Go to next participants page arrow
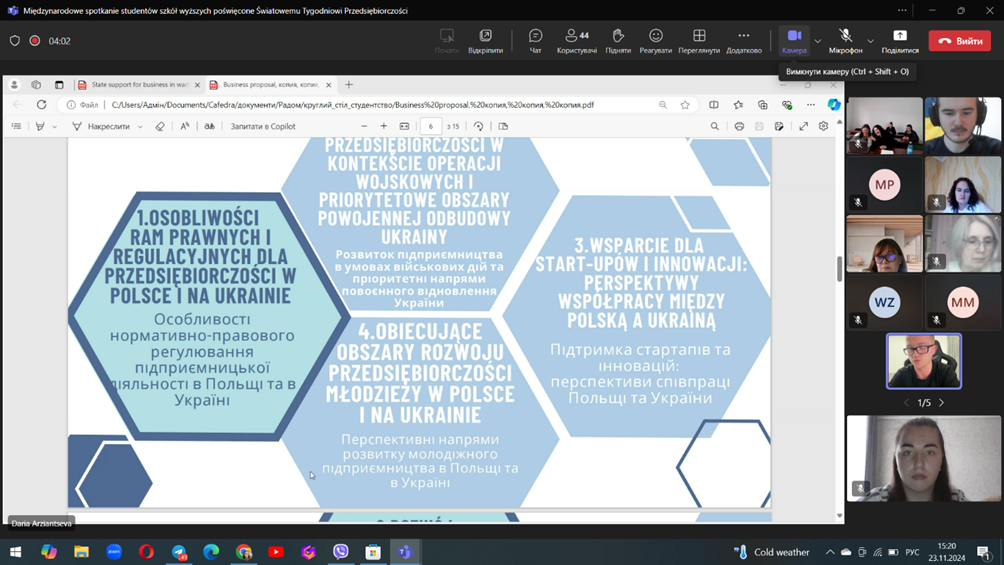1004x565 pixels. pyautogui.click(x=941, y=403)
